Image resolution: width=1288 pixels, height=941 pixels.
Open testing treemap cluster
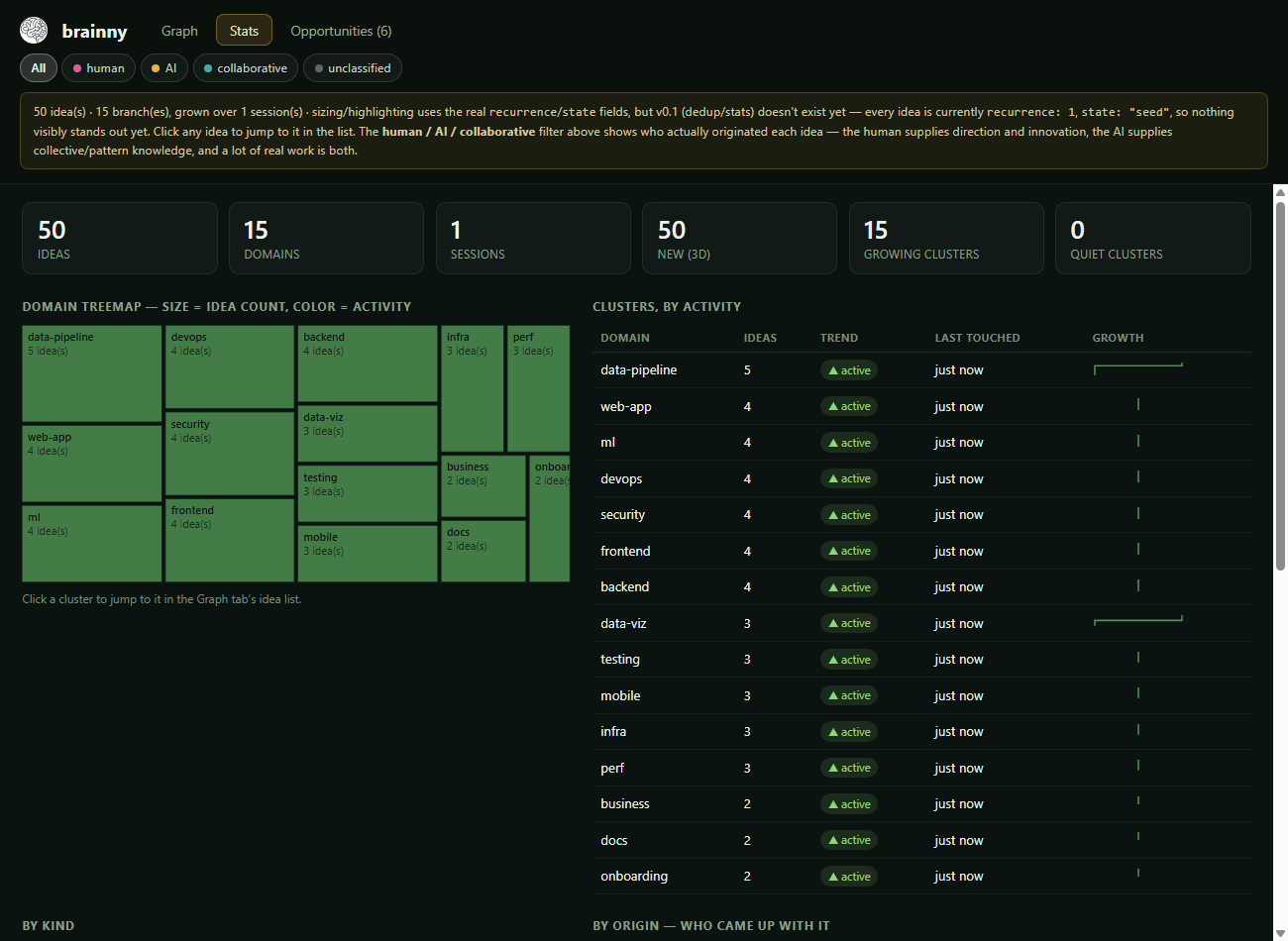(368, 493)
